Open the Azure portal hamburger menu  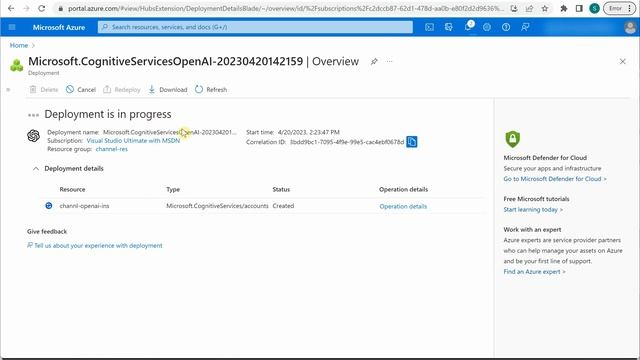coord(12,27)
